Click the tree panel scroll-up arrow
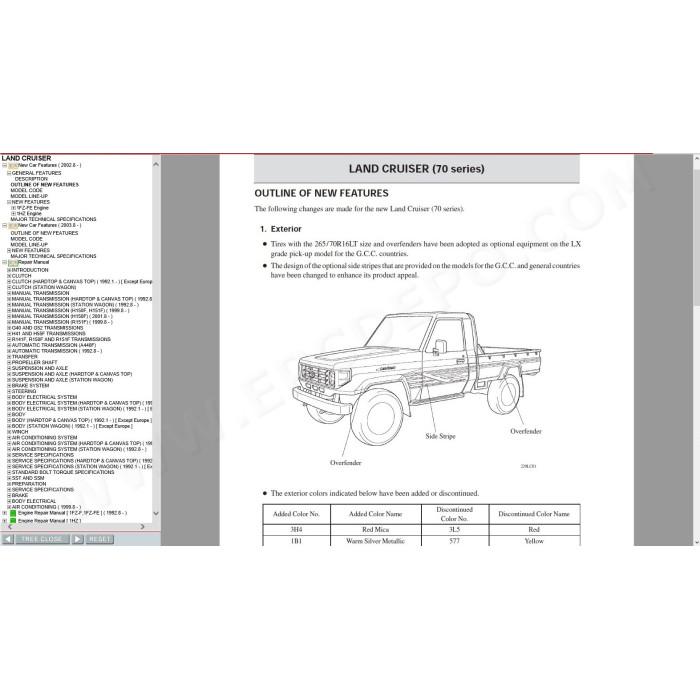This screenshot has width=700, height=700. coord(156,165)
